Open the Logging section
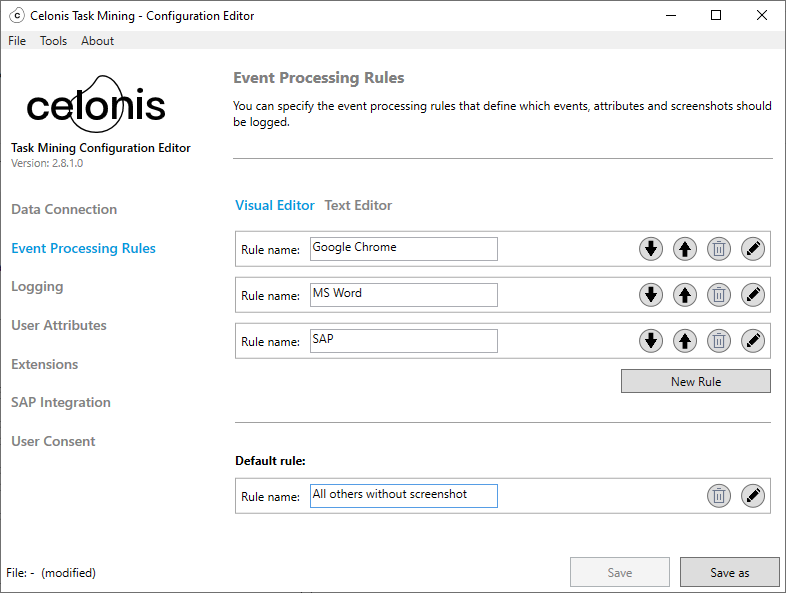 [37, 287]
